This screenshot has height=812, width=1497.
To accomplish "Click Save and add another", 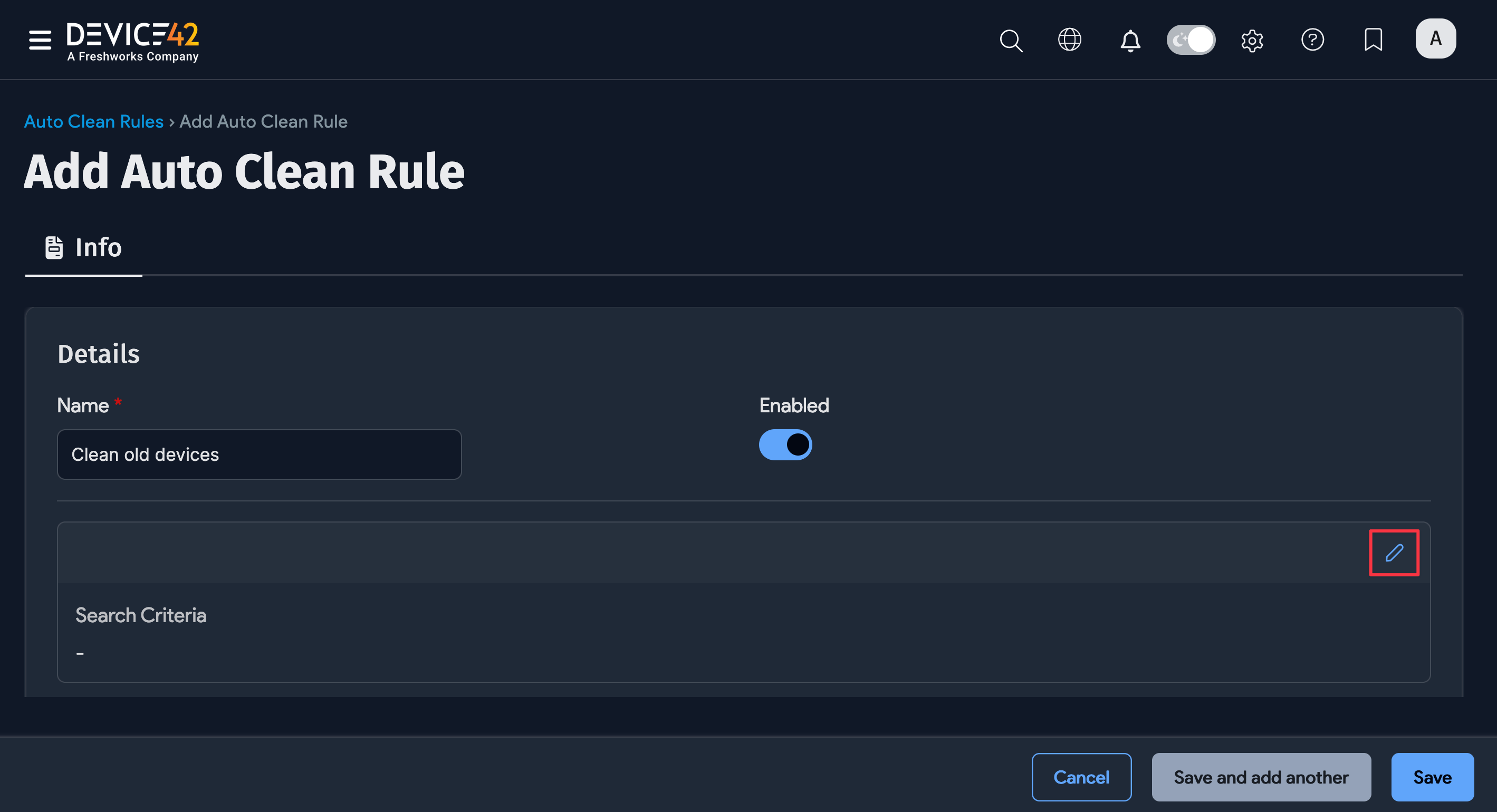I will tap(1261, 777).
